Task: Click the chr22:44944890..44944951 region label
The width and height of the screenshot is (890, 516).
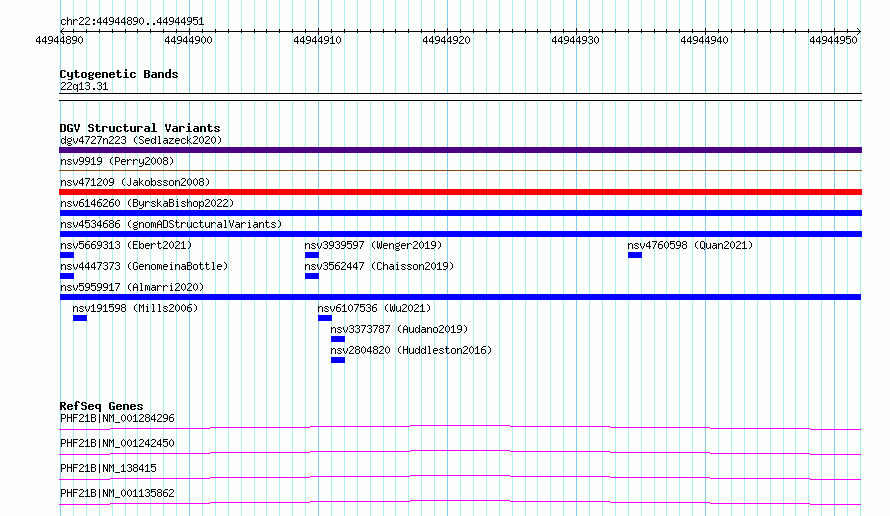Action: pos(132,21)
